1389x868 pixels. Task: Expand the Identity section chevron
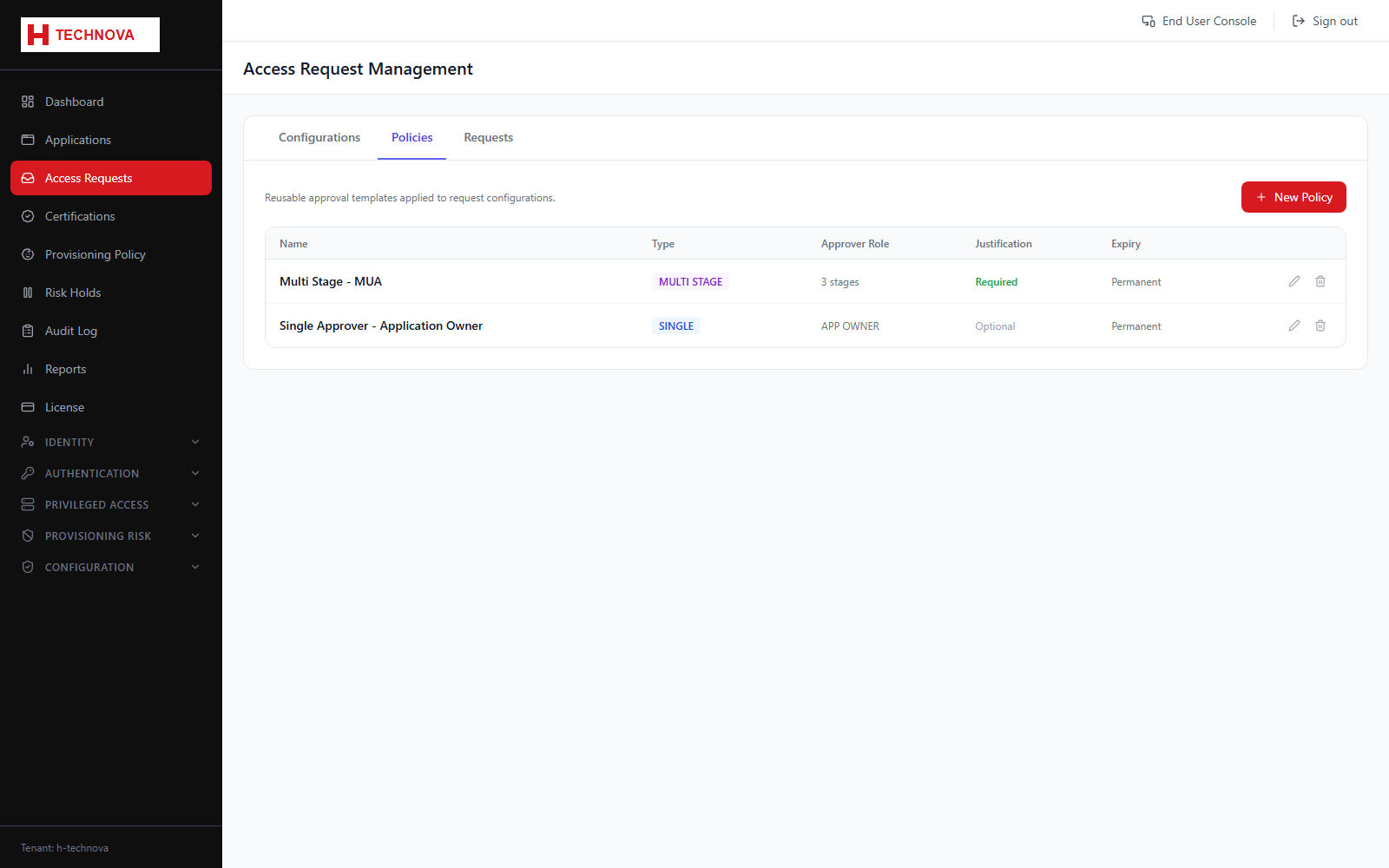195,442
